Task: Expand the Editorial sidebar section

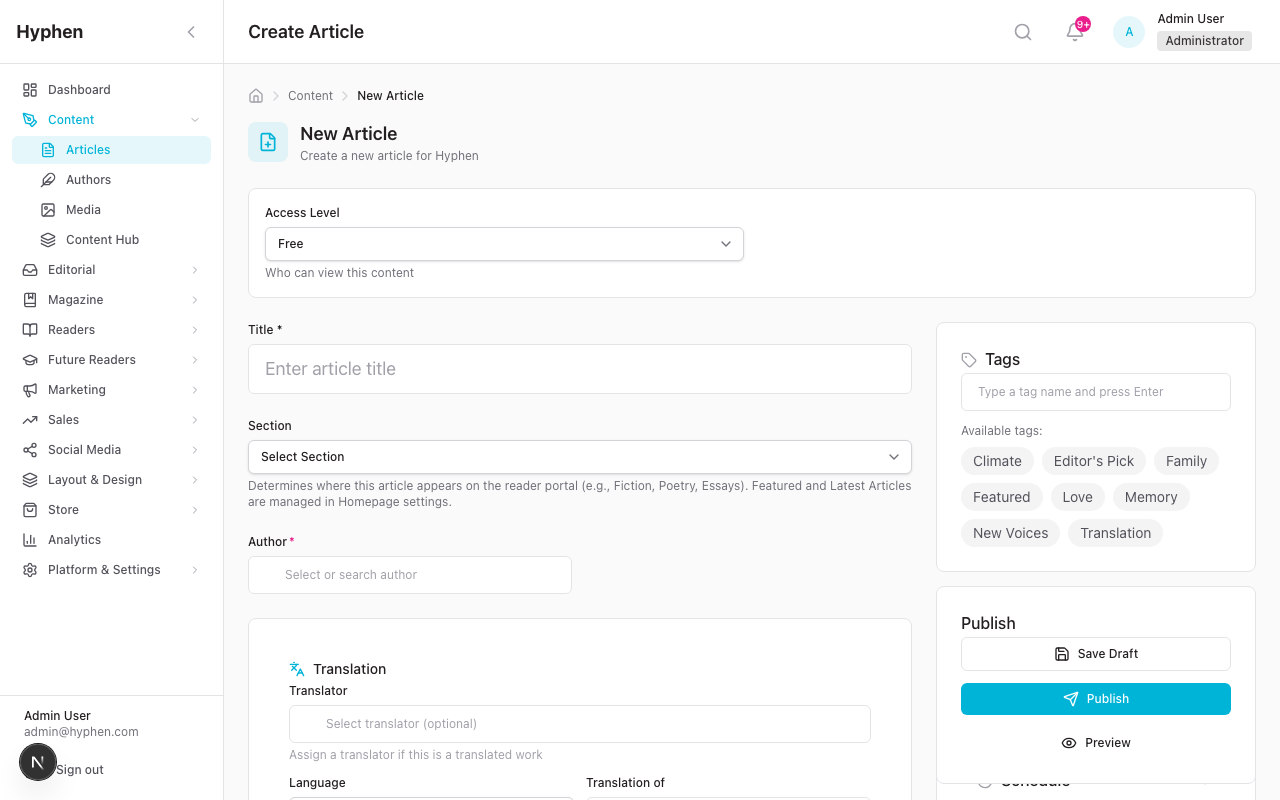Action: tap(111, 269)
